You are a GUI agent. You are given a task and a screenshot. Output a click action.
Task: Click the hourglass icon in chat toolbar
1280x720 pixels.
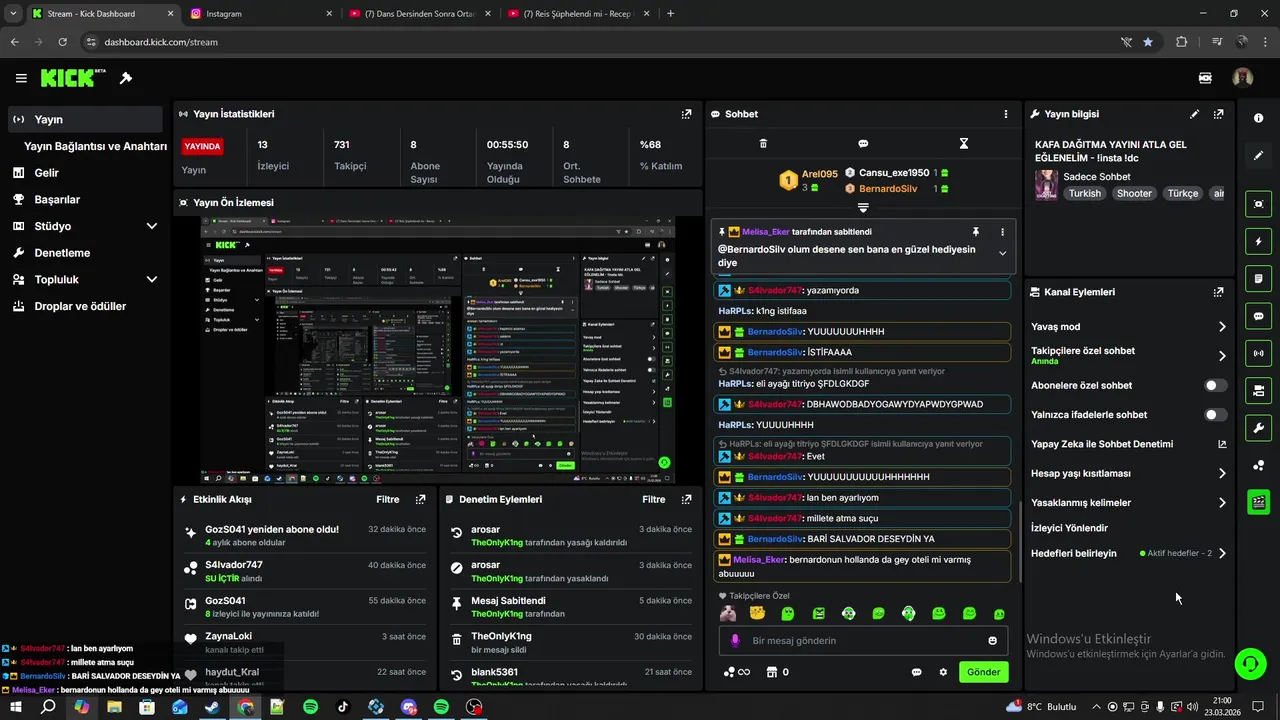[964, 144]
